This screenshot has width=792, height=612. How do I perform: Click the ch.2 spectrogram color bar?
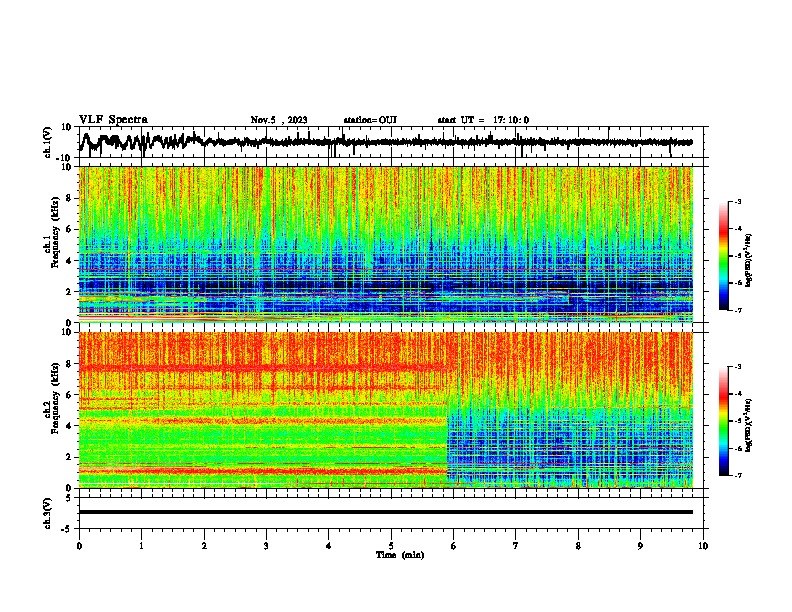pyautogui.click(x=724, y=421)
